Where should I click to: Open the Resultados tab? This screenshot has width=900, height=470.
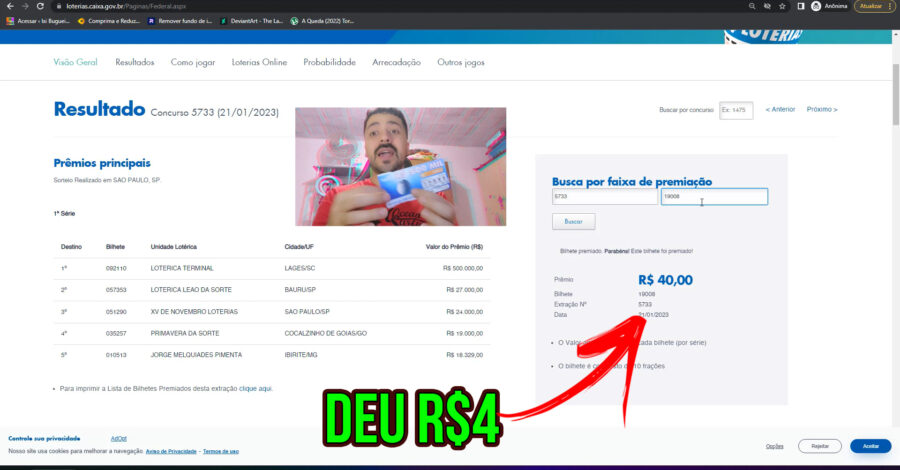point(134,62)
